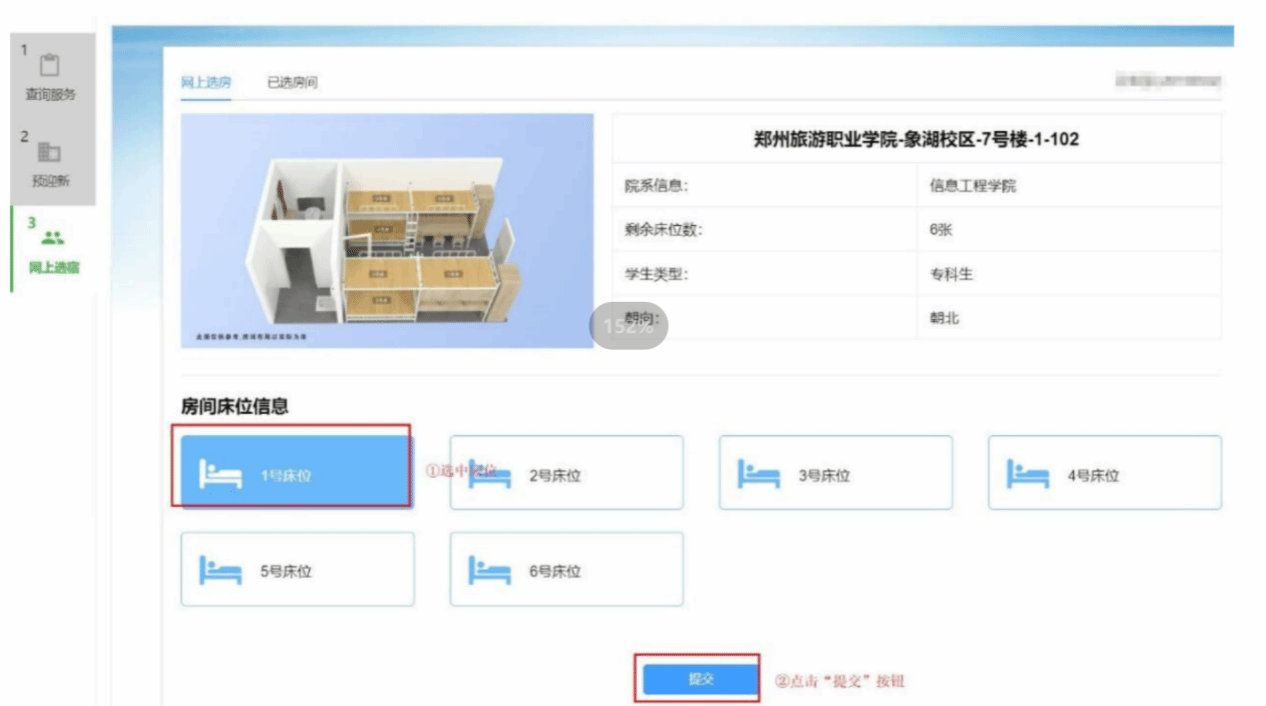Choose the 4号床位 bed card label

point(1093,476)
